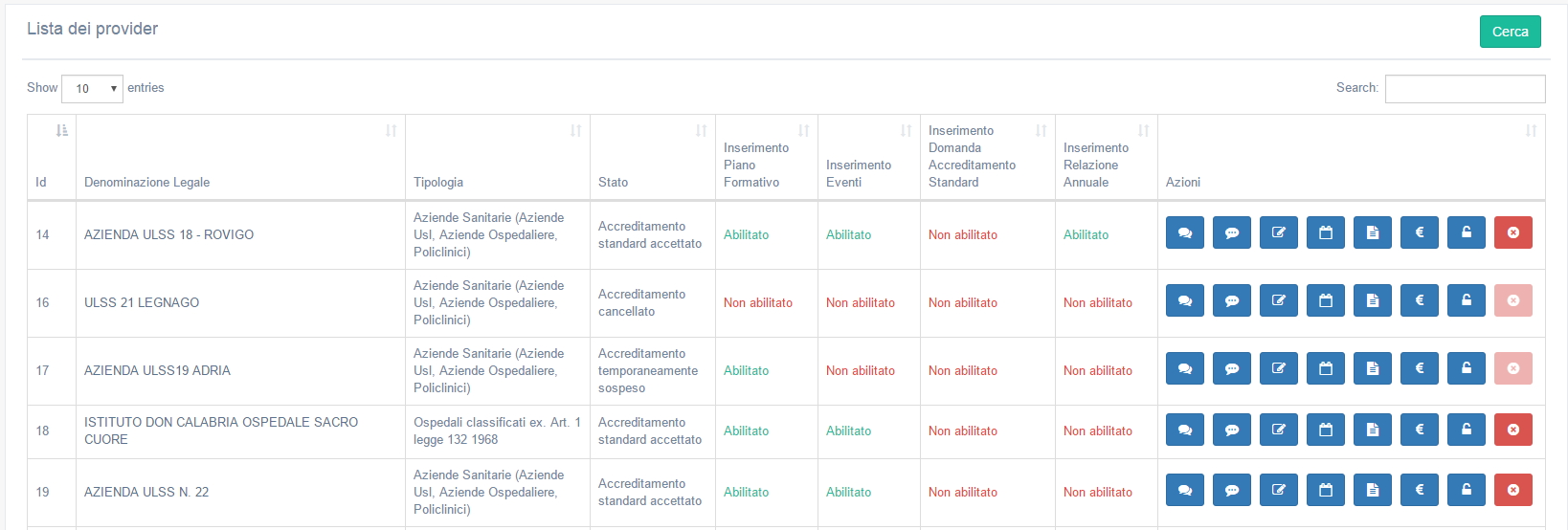Click red cancel icon for AZIENDA ULSS N. 22

coord(1512,490)
